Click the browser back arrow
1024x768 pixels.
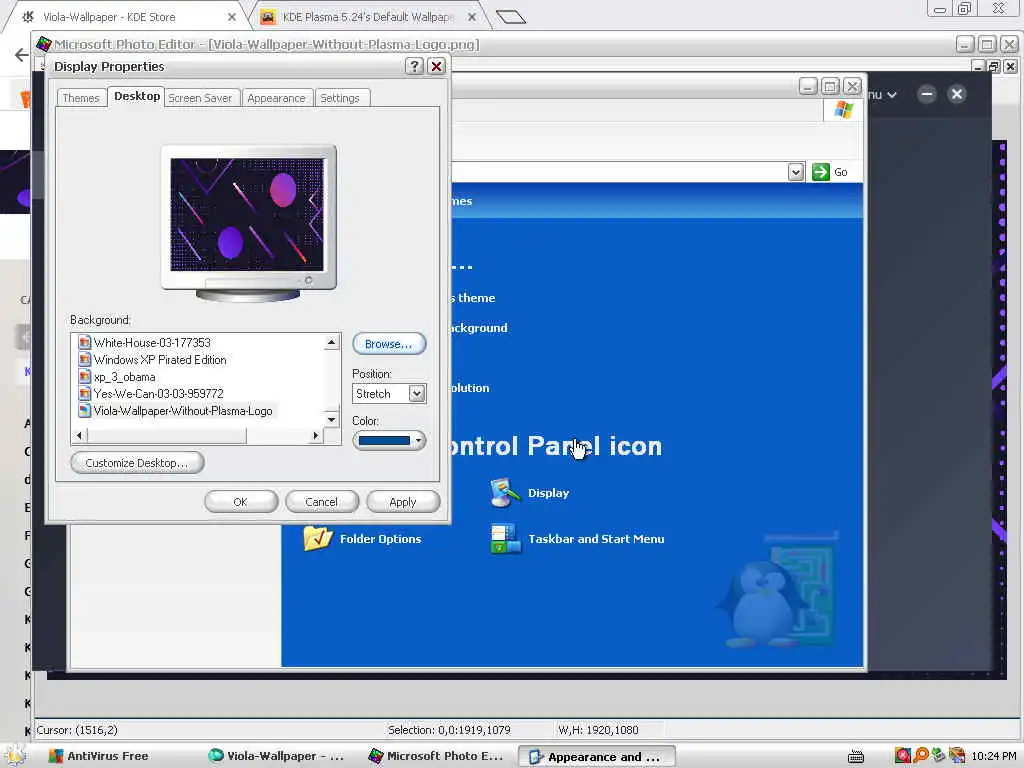(22, 55)
